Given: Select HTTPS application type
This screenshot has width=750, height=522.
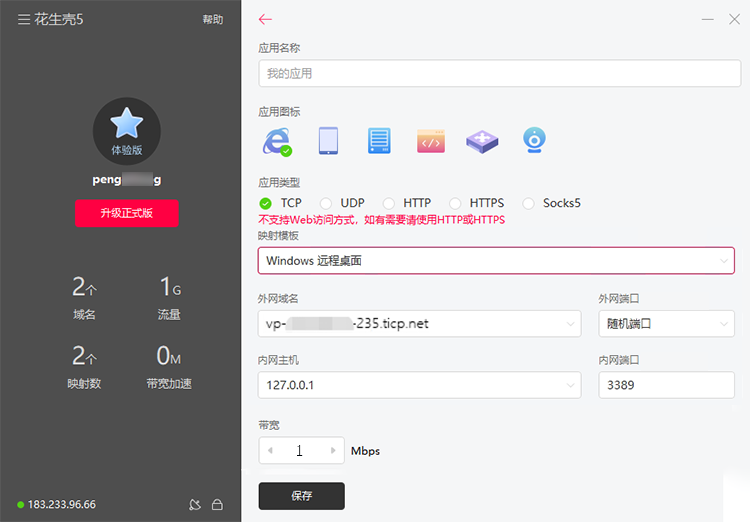Looking at the screenshot, I should point(455,203).
